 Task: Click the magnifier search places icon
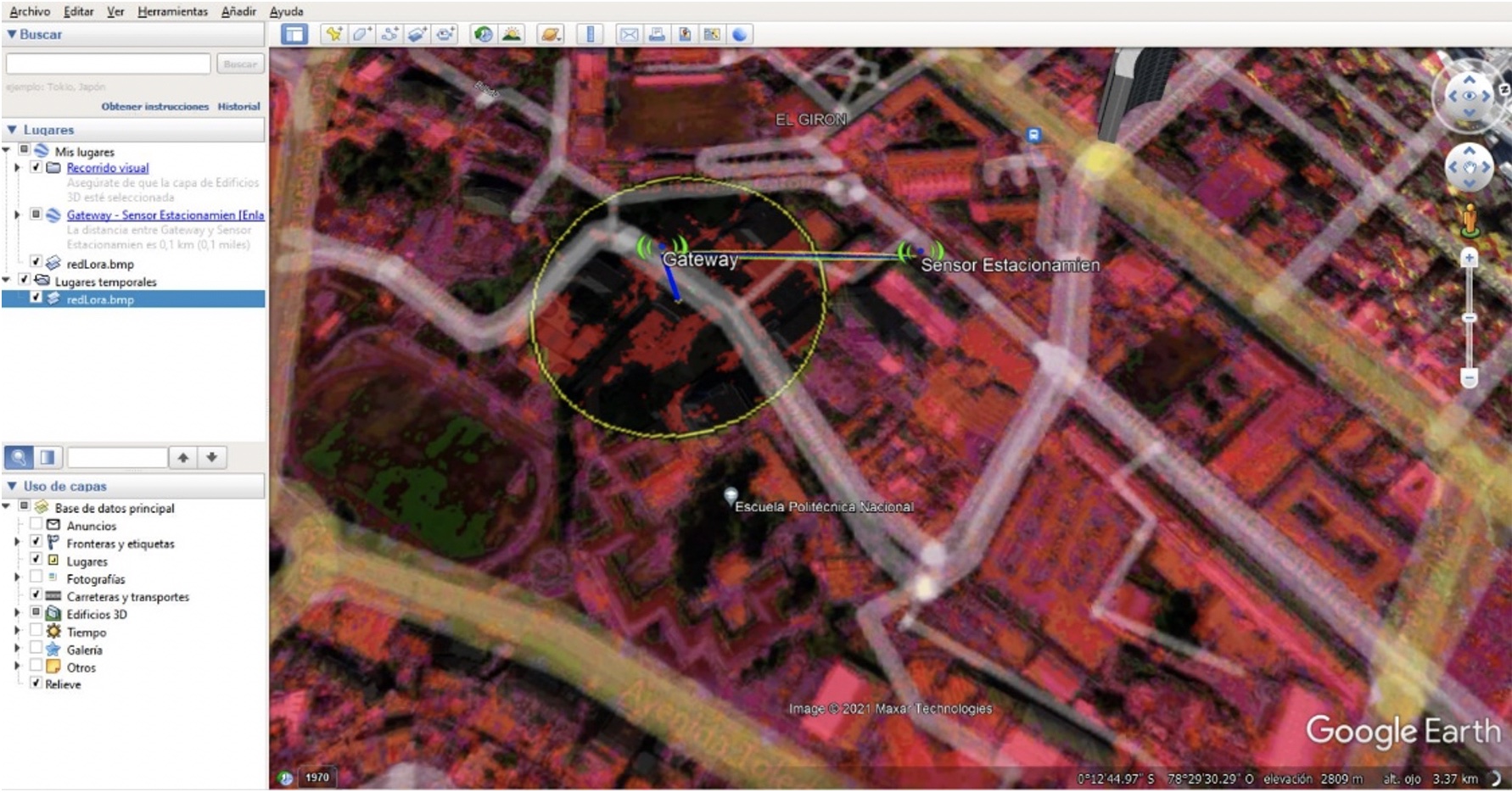pos(19,458)
